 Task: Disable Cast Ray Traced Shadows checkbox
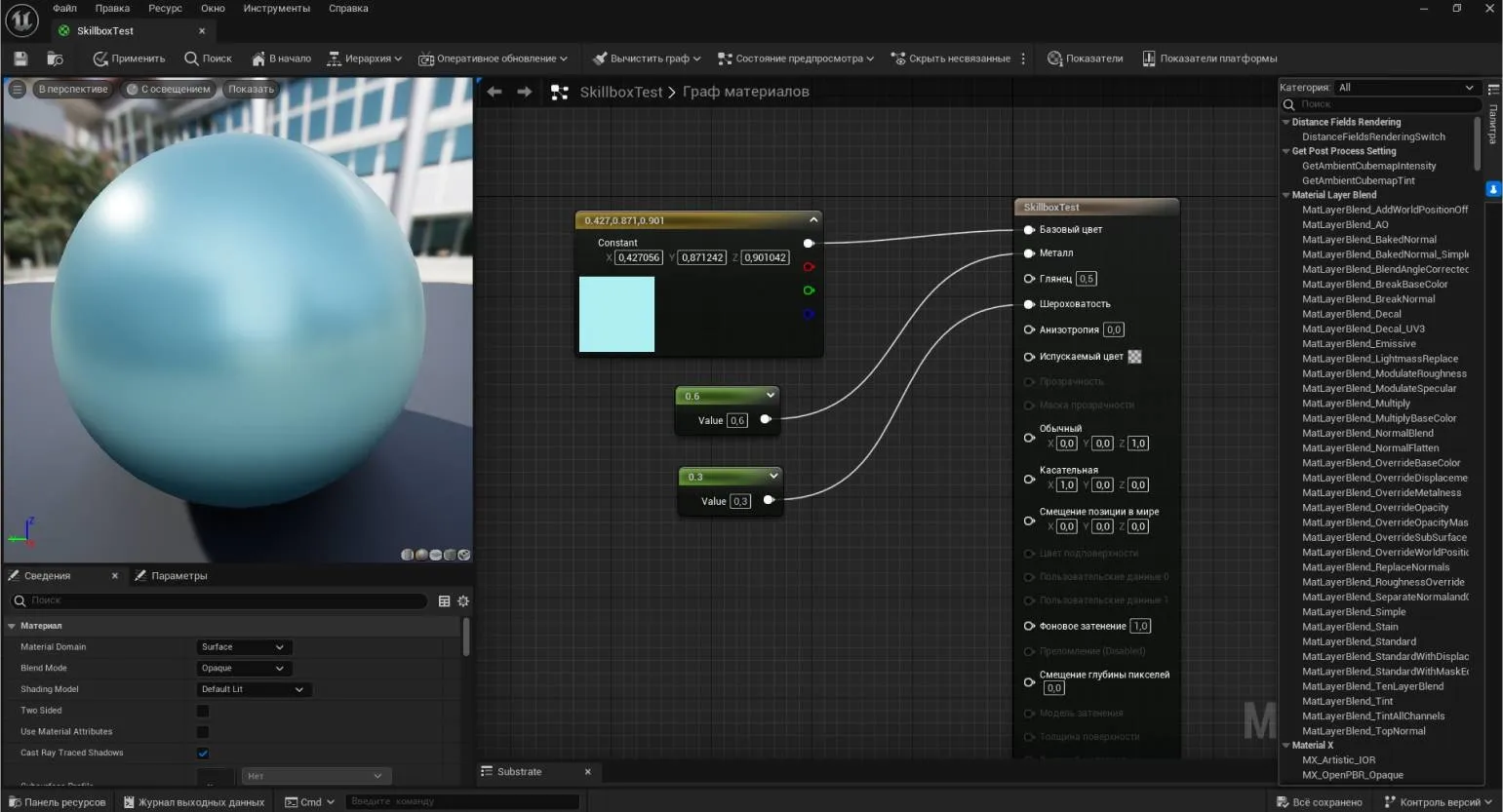[203, 754]
